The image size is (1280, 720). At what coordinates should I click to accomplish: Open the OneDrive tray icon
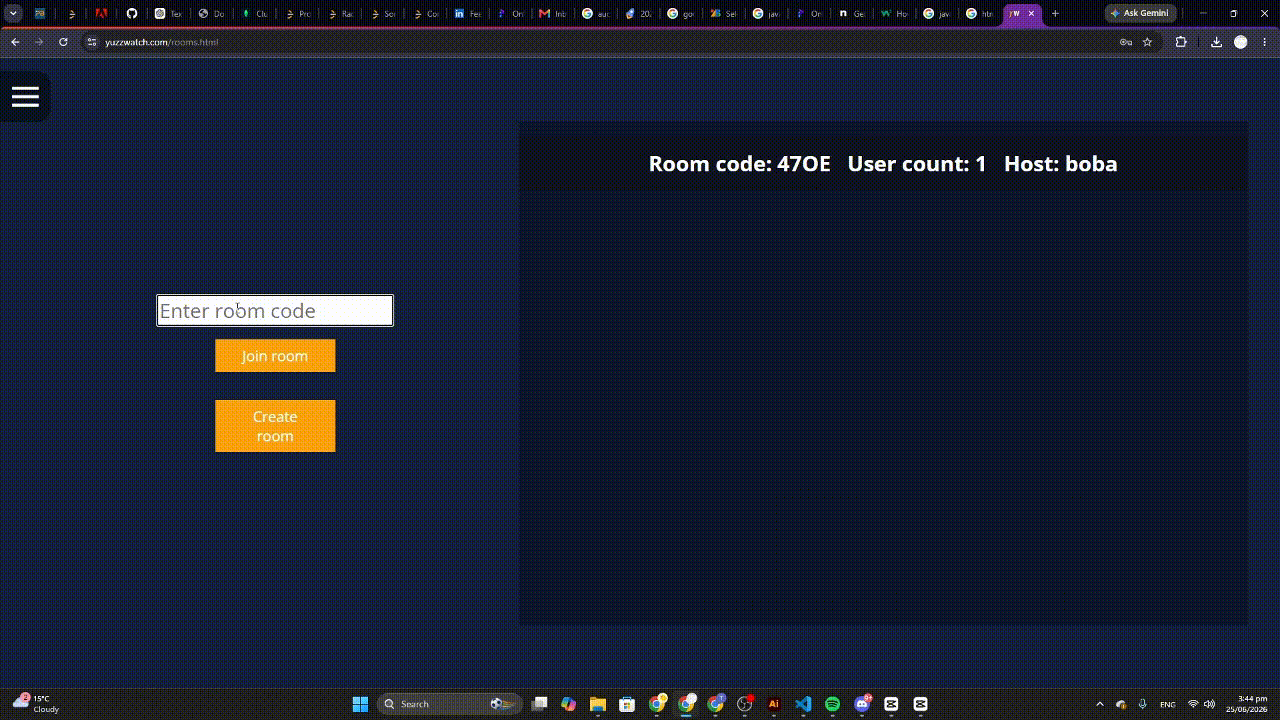pyautogui.click(x=1121, y=704)
